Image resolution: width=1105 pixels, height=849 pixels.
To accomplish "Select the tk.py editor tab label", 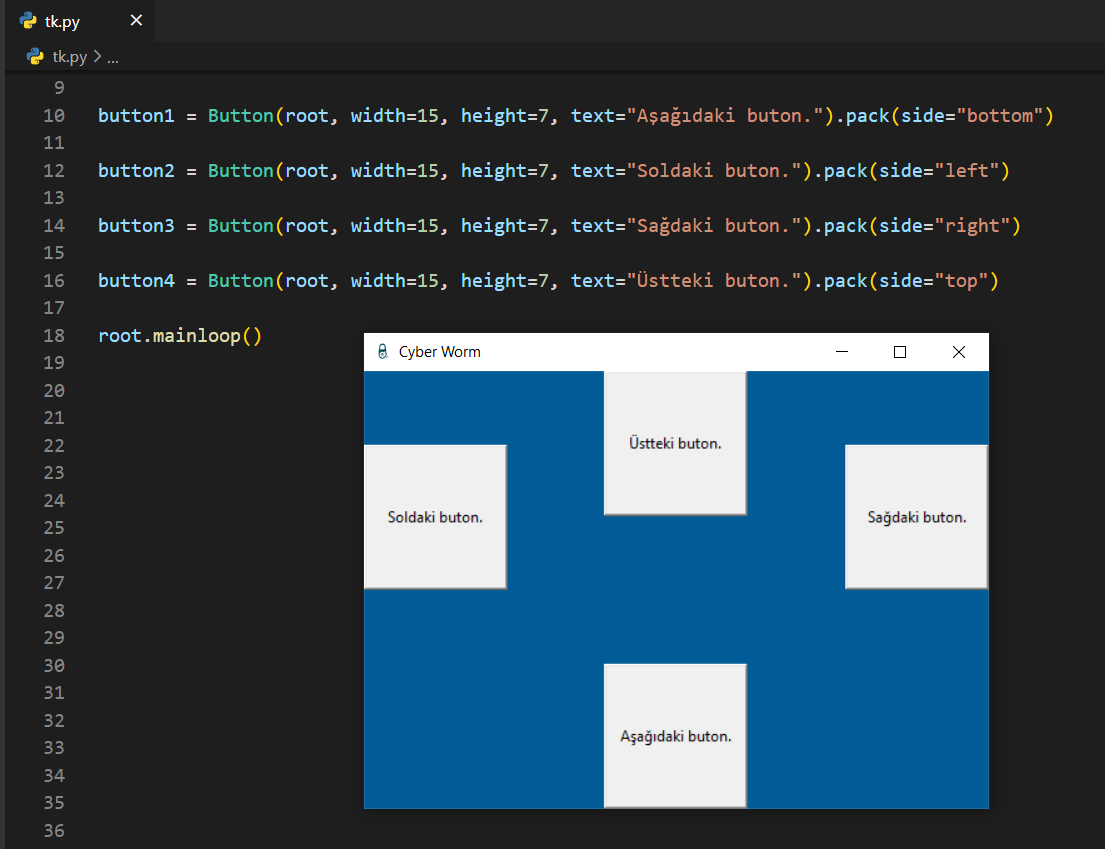I will click(x=62, y=22).
